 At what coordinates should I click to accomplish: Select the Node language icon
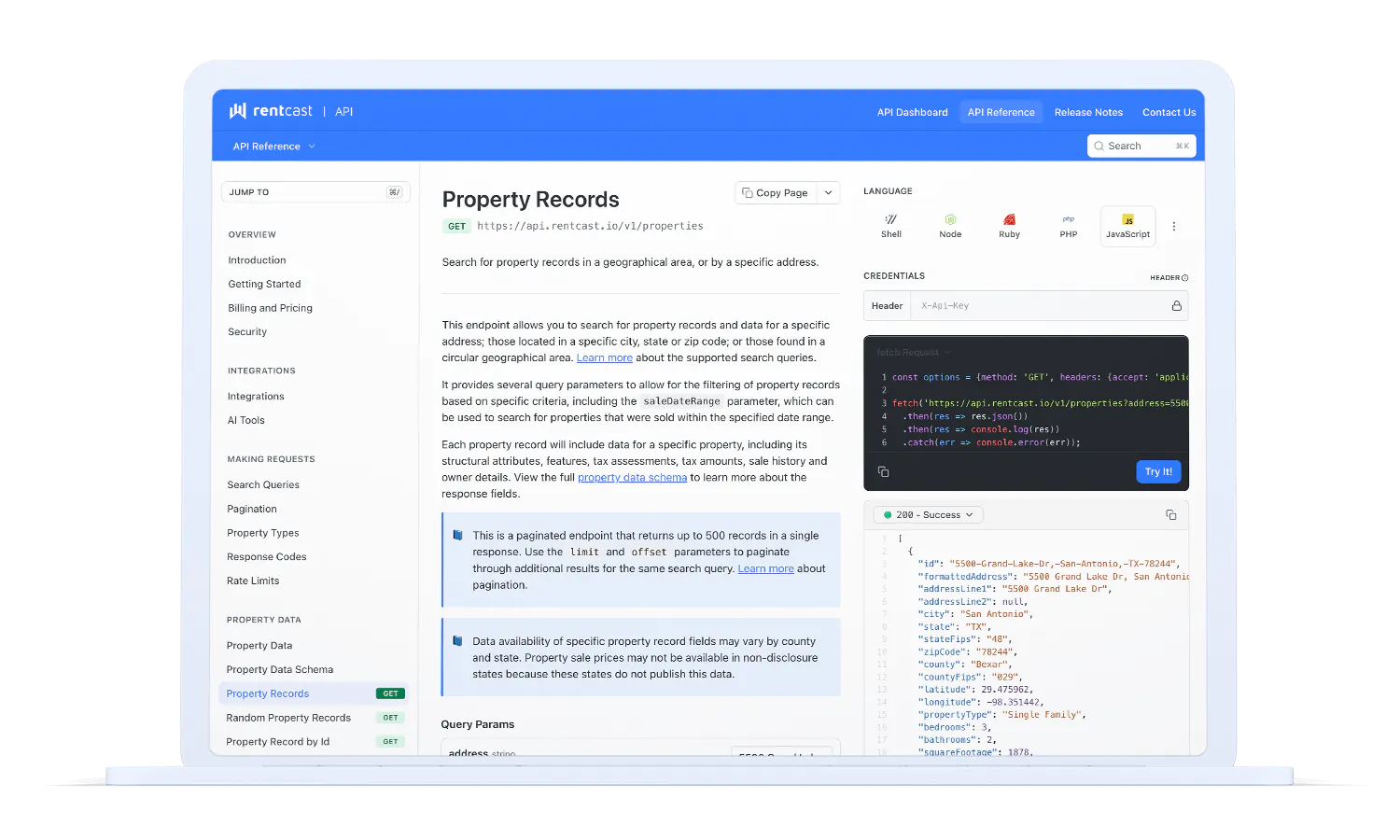pyautogui.click(x=950, y=226)
